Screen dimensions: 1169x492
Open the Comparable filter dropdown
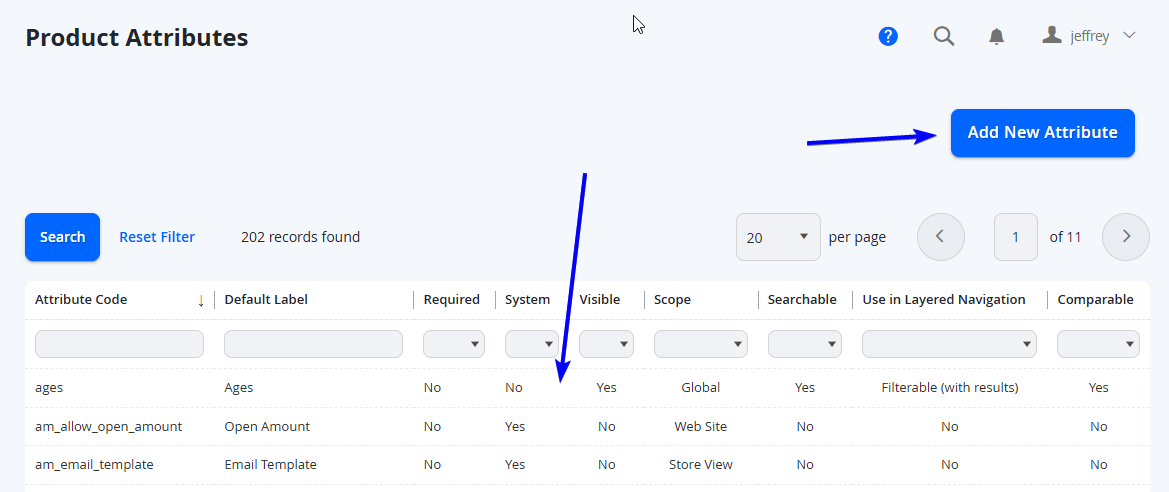coord(1098,344)
